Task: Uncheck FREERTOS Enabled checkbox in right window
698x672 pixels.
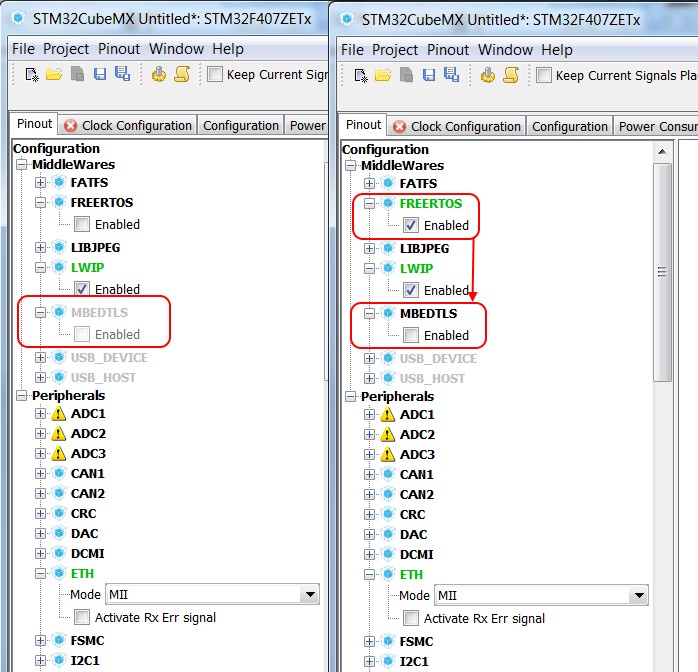Action: [411, 225]
